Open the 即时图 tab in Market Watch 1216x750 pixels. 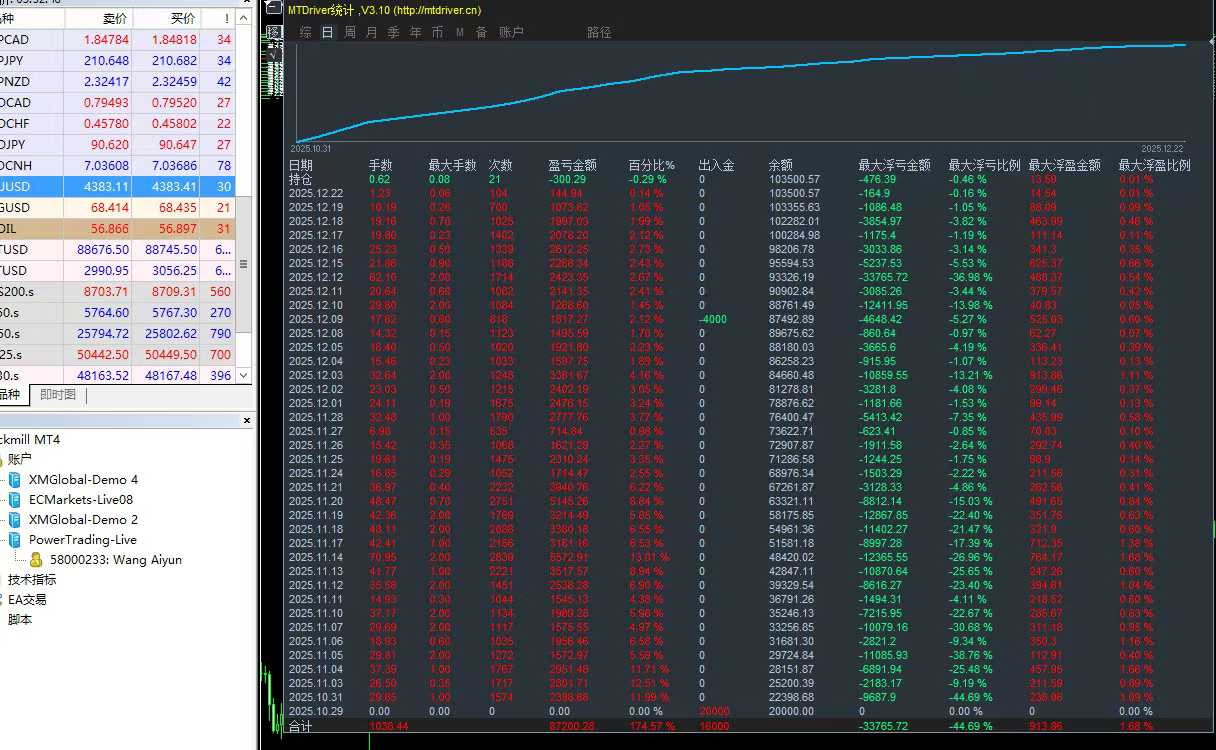58,395
